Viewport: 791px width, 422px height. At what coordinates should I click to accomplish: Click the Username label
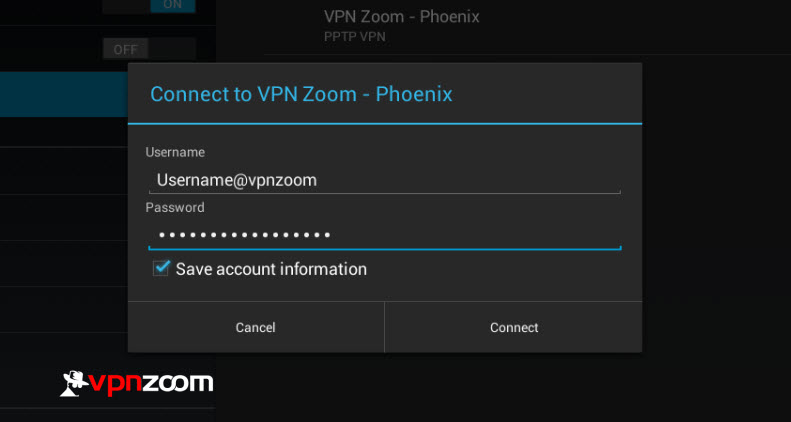click(175, 152)
